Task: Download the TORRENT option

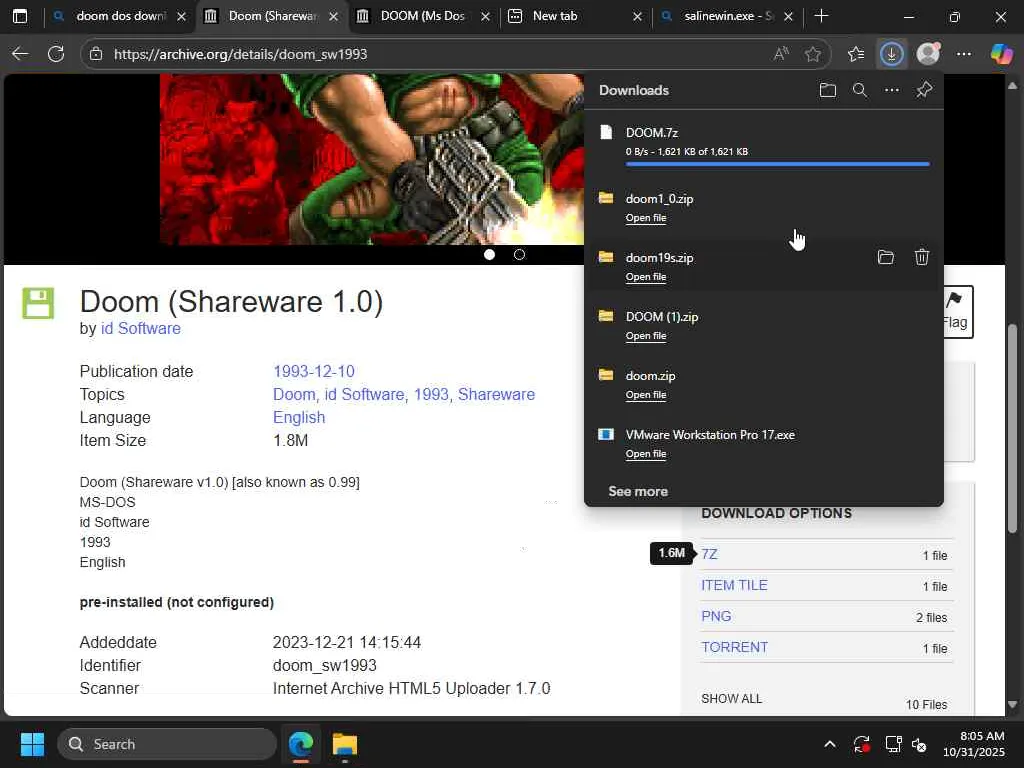Action: click(x=735, y=647)
